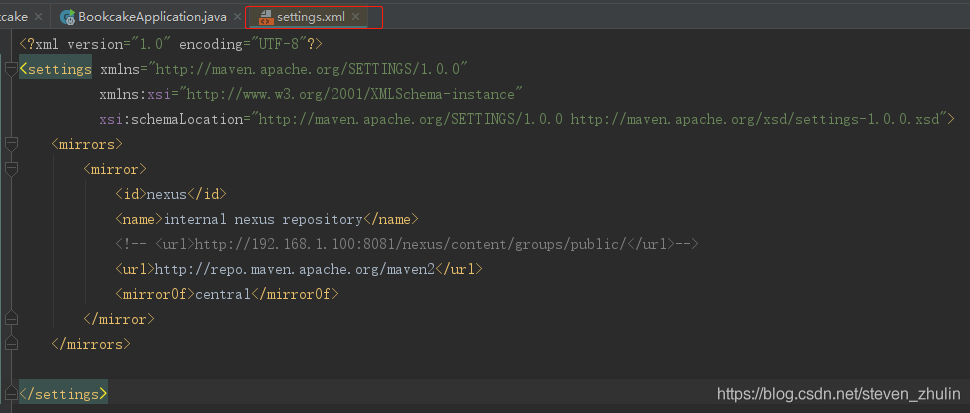Click fold marker beside closing mirror tag
This screenshot has width=970, height=413.
click(11, 319)
